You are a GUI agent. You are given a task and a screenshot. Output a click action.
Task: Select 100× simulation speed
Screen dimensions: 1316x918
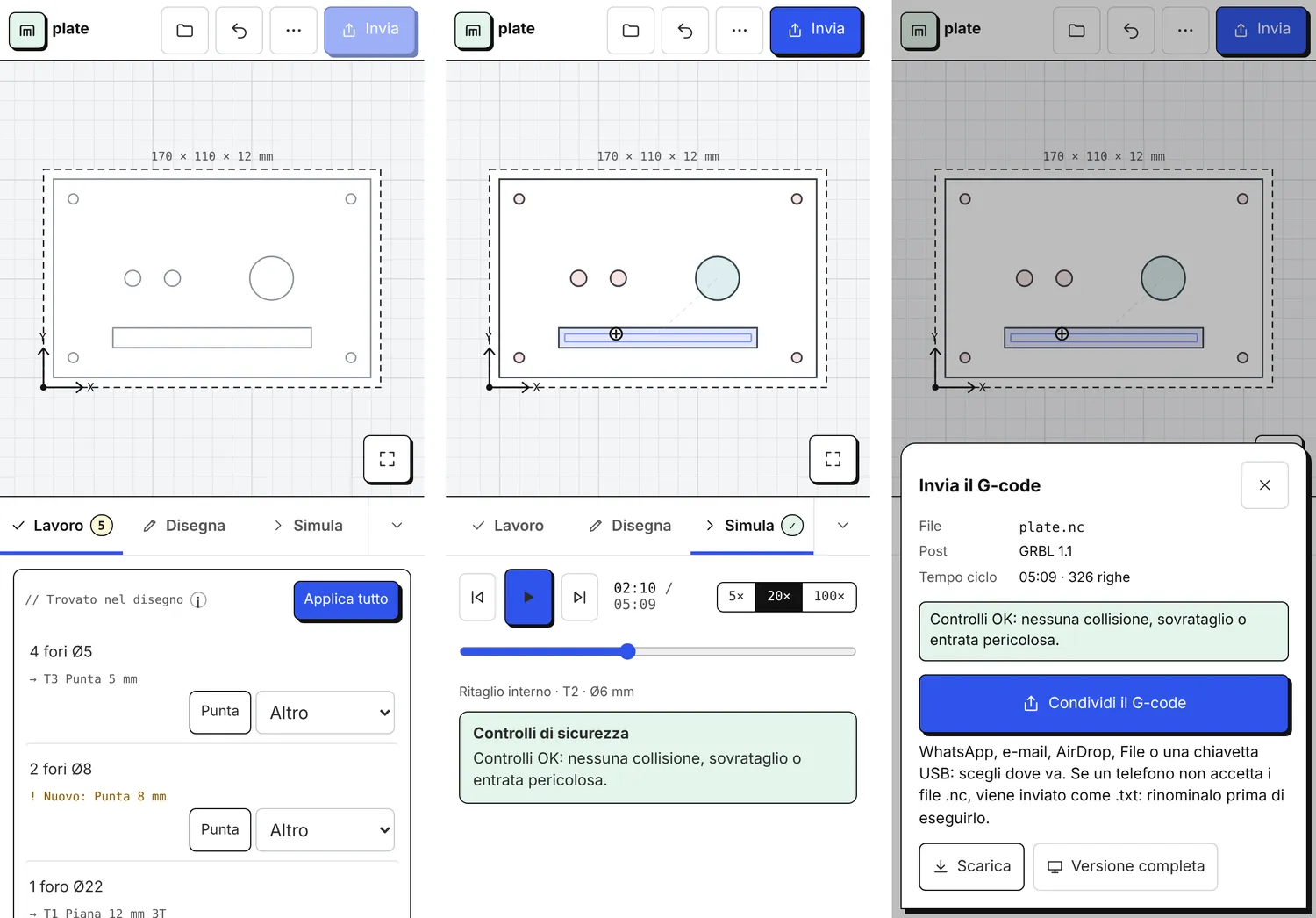(829, 597)
